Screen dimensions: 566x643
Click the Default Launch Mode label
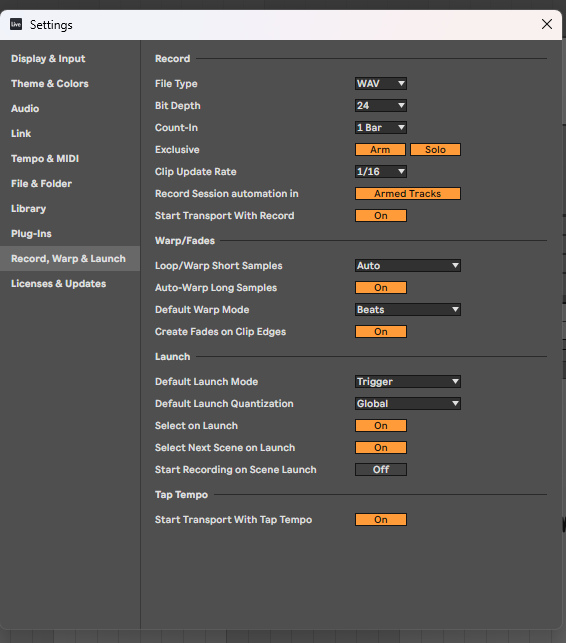point(206,382)
